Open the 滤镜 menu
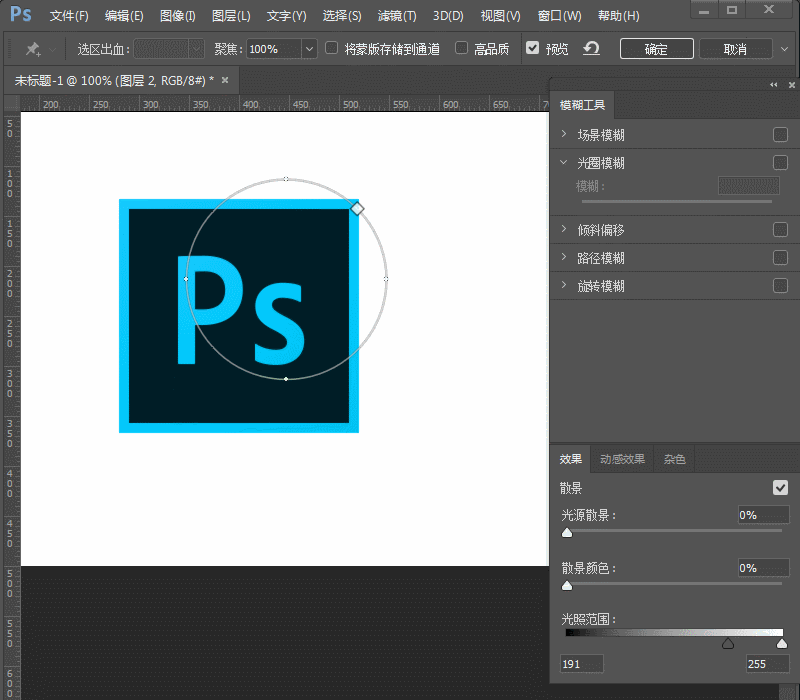Viewport: 800px width, 700px height. tap(396, 15)
